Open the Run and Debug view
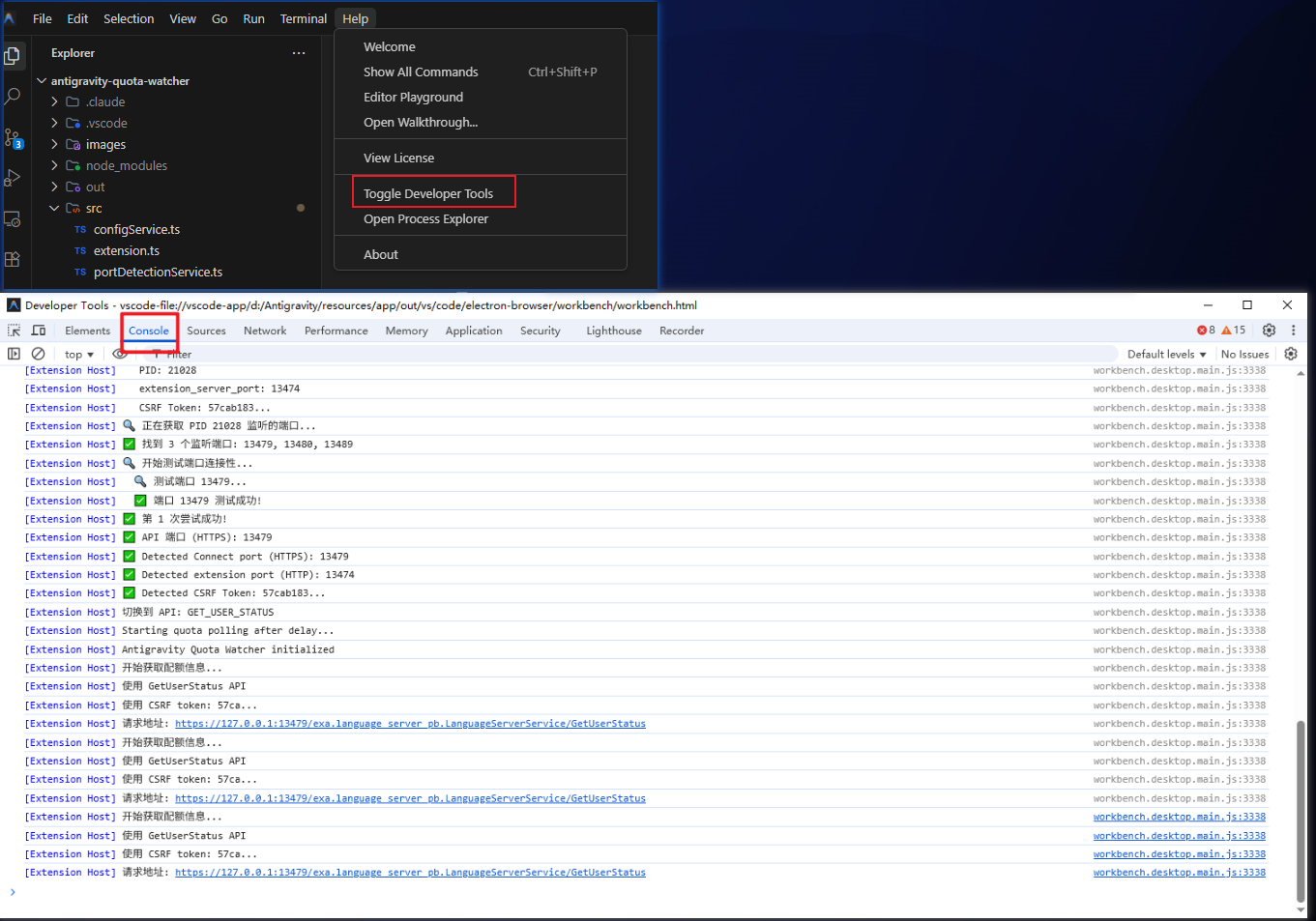1316x921 pixels. [13, 179]
